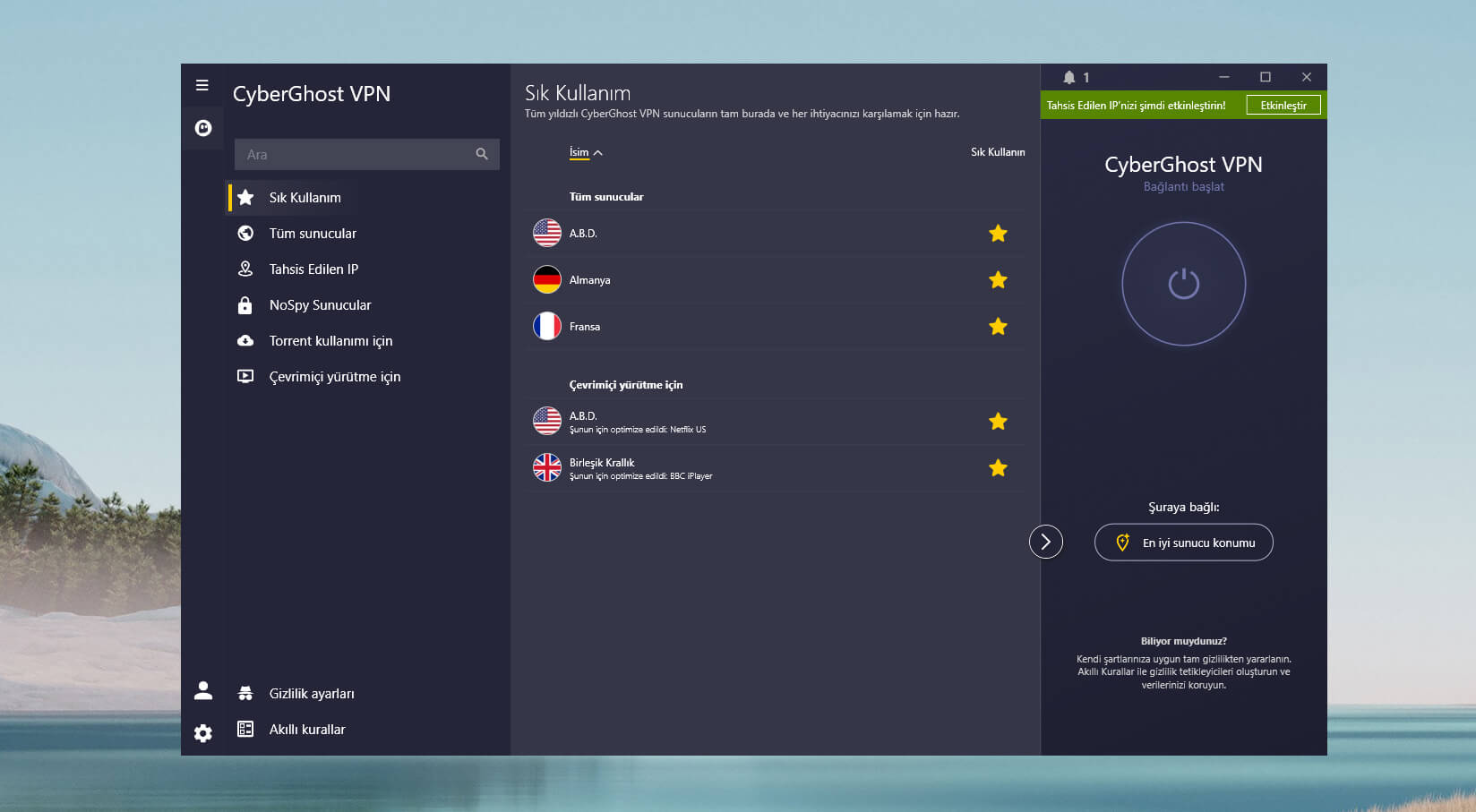This screenshot has height=812, width=1476.
Task: Toggle the favorite star for Almanya
Action: click(x=998, y=280)
